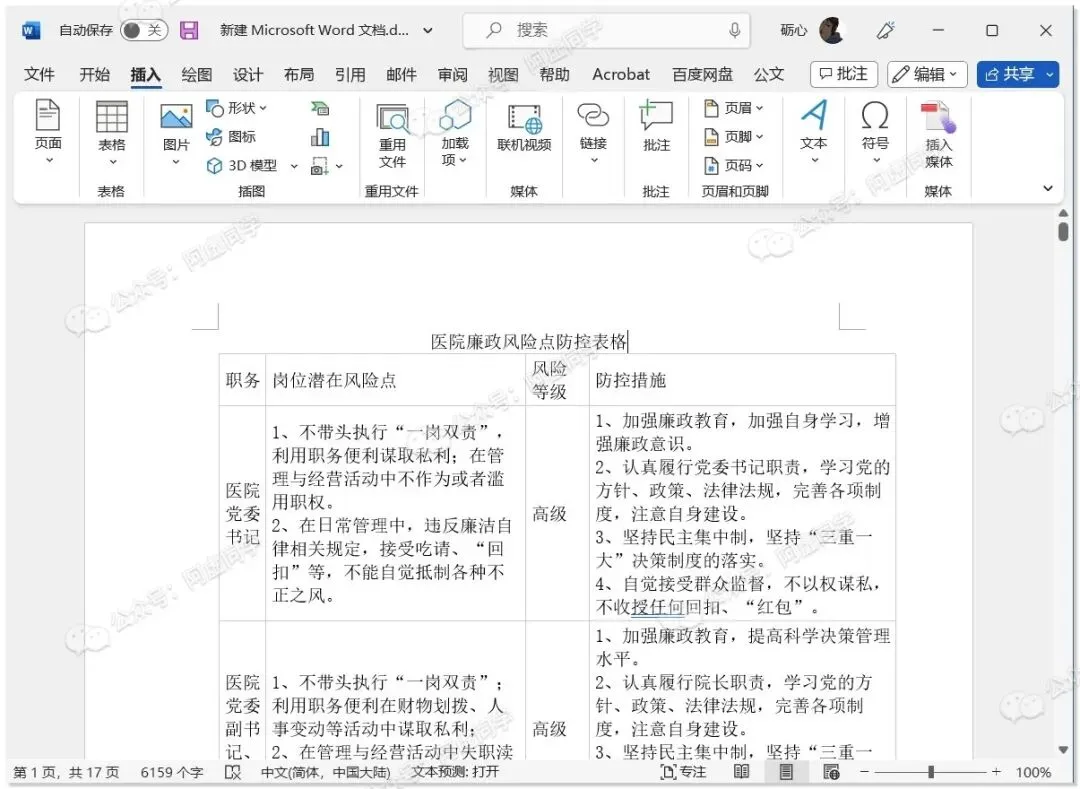Image resolution: width=1080 pixels, height=789 pixels.
Task: Click the 共享 Share button
Action: pyautogui.click(x=1017, y=74)
